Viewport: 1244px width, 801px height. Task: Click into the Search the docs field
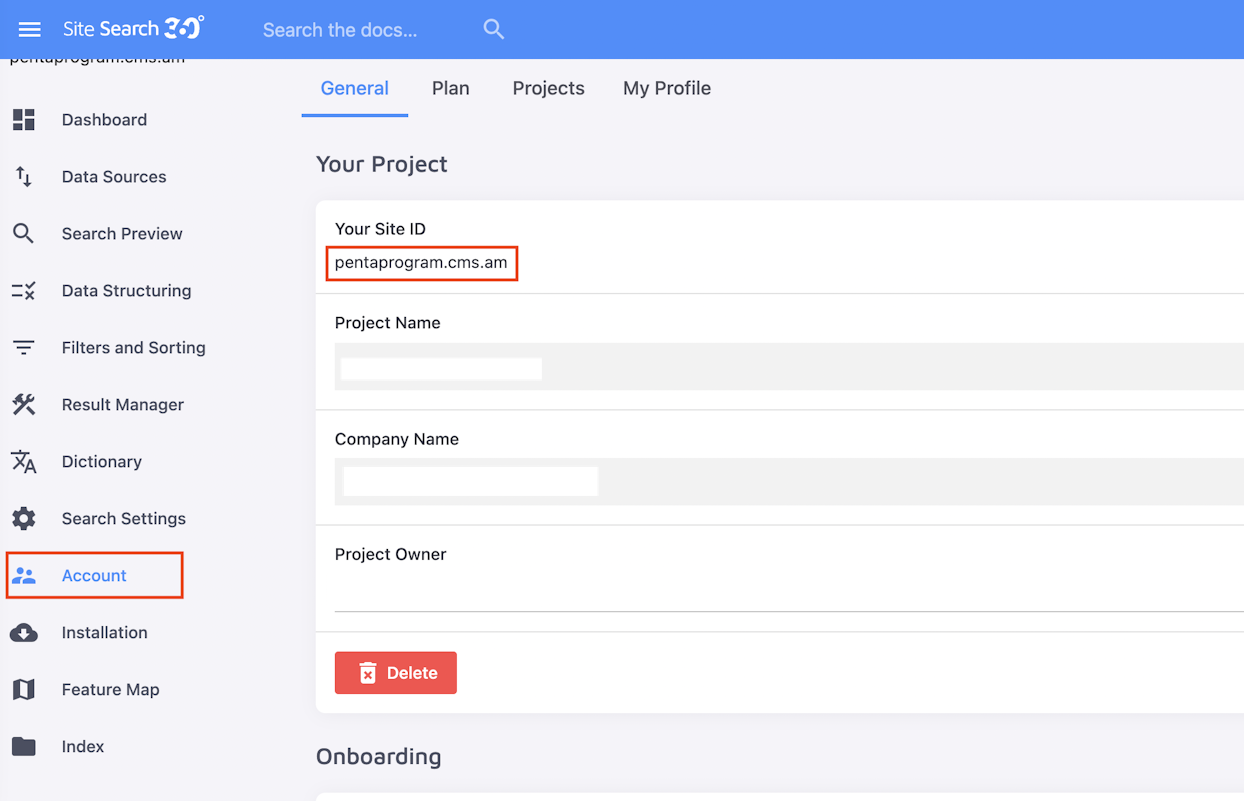[360, 30]
